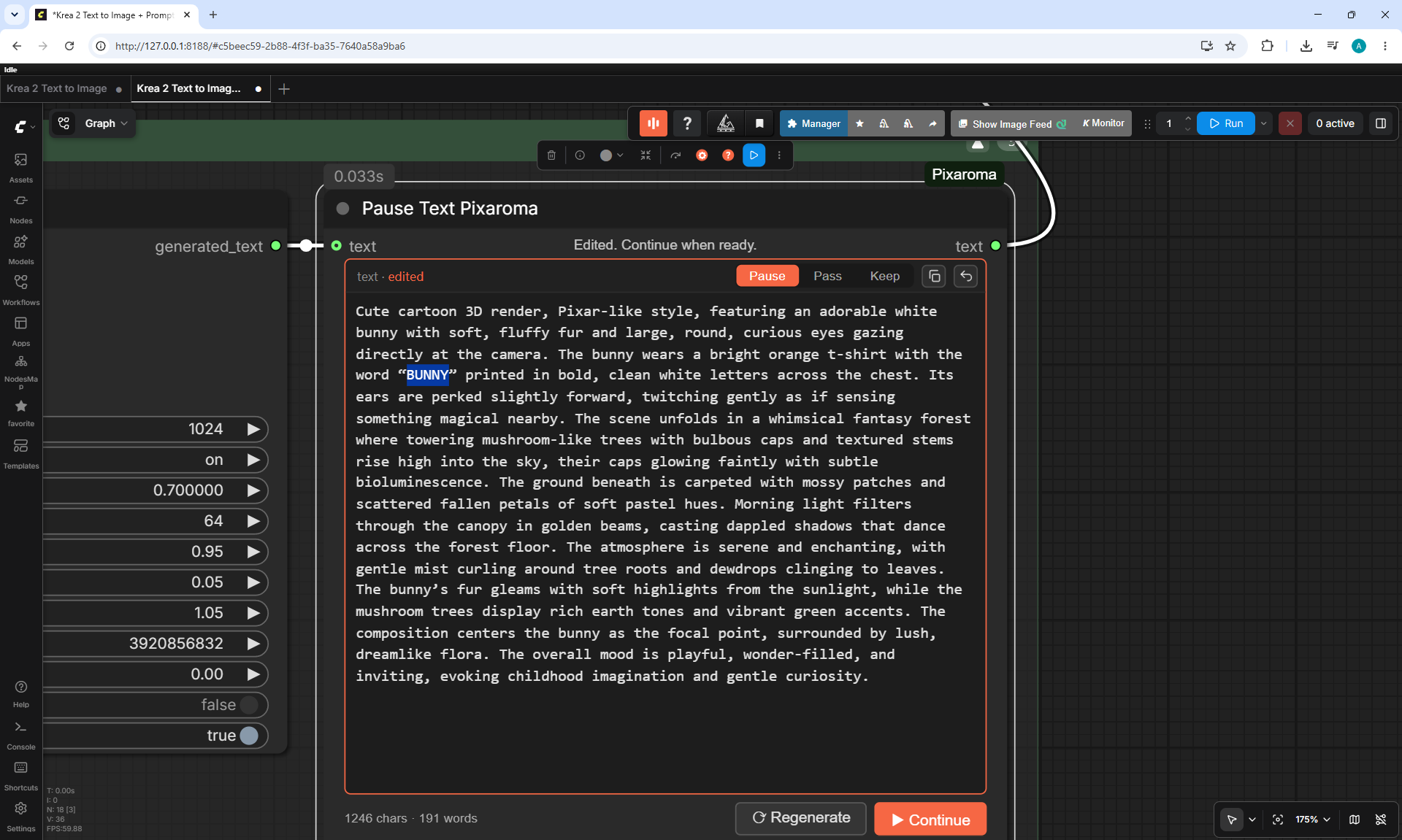Copy text with the copy icon
1402x840 pixels.
click(934, 277)
